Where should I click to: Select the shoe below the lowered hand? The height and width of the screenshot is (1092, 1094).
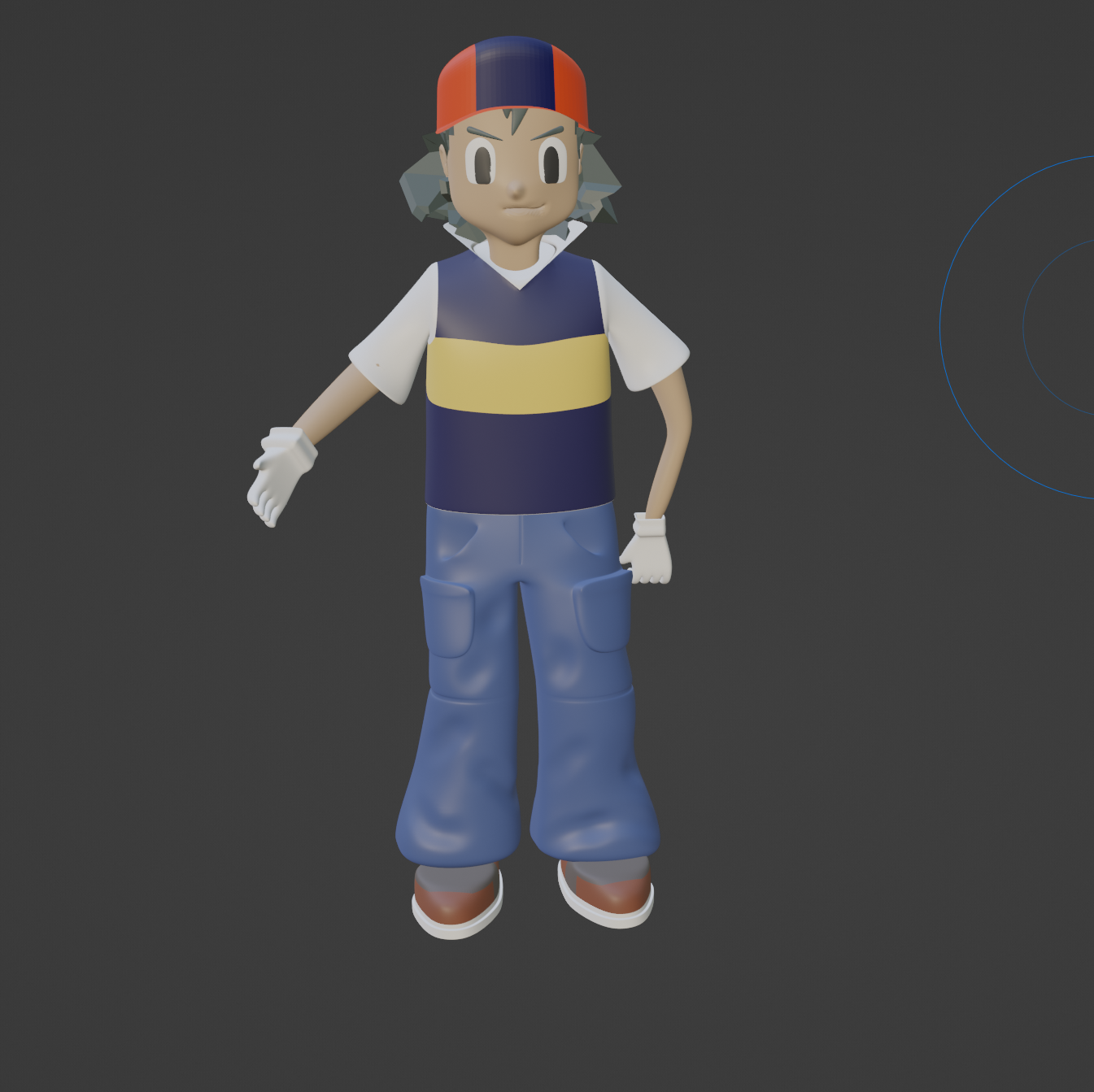coord(606,892)
